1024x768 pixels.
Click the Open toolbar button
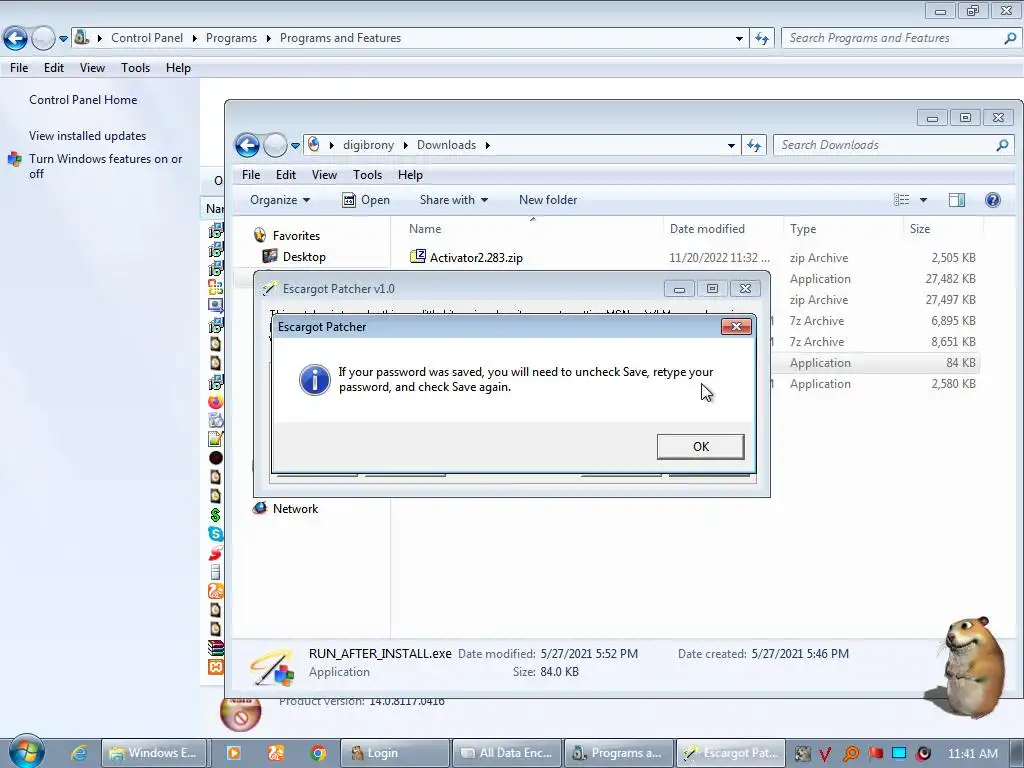click(366, 200)
